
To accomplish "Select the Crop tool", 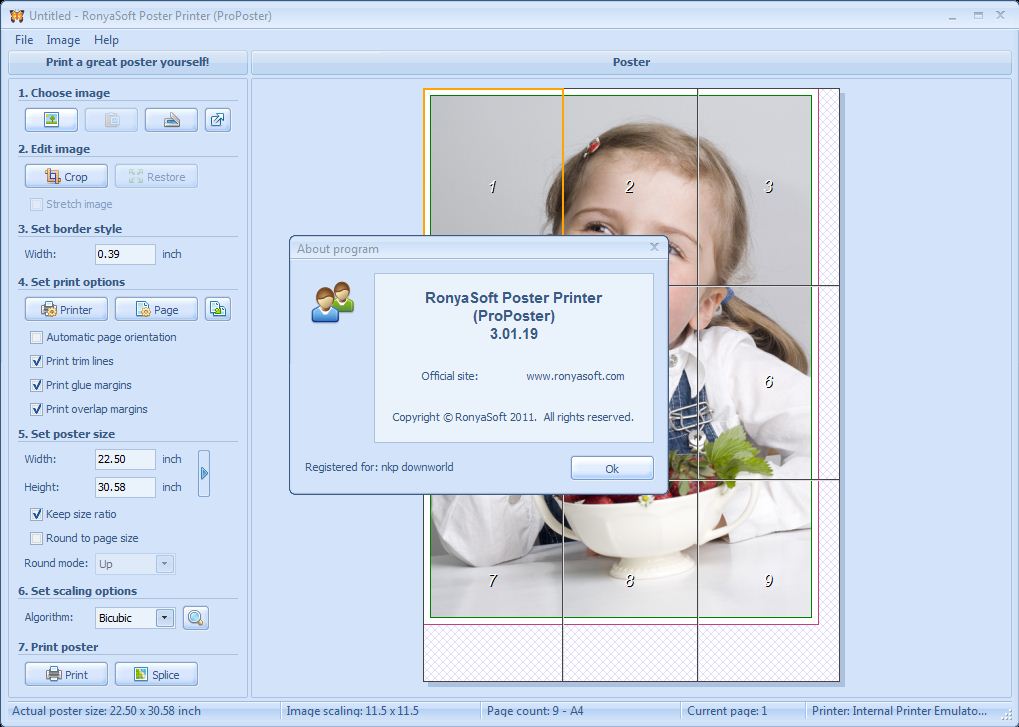I will (x=65, y=176).
